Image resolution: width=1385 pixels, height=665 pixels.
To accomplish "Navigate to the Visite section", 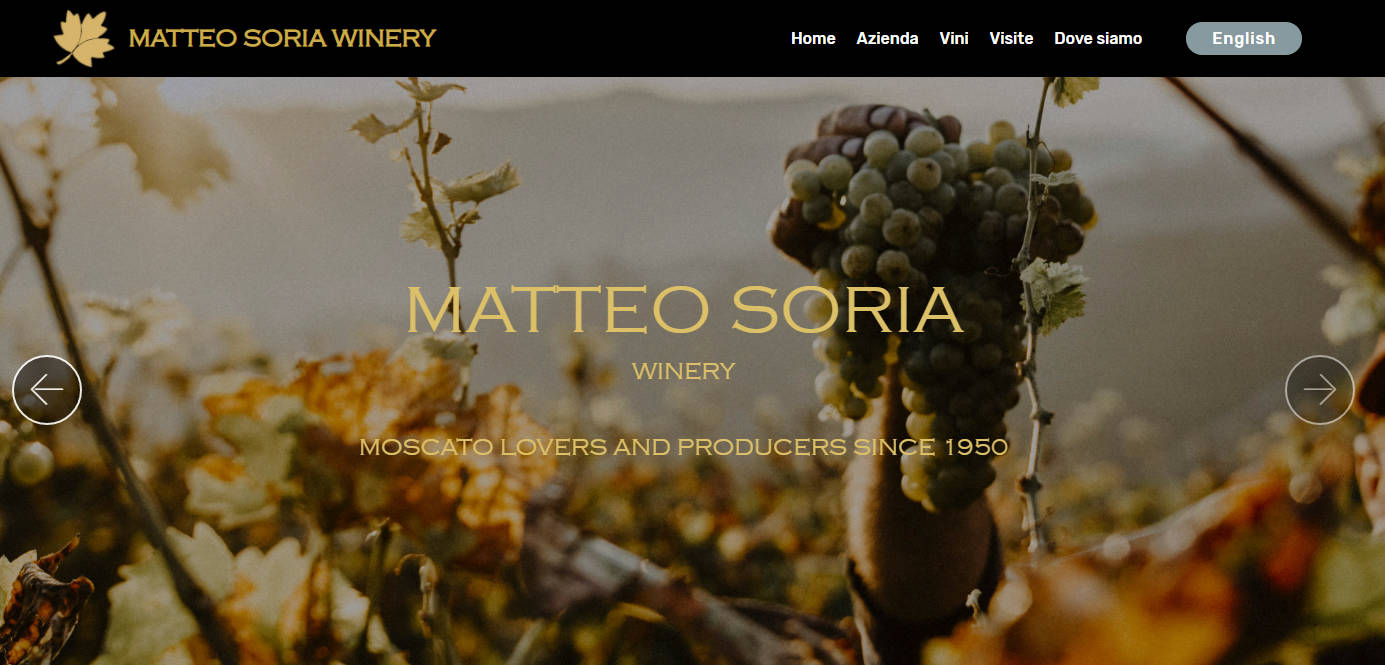I will point(1011,38).
